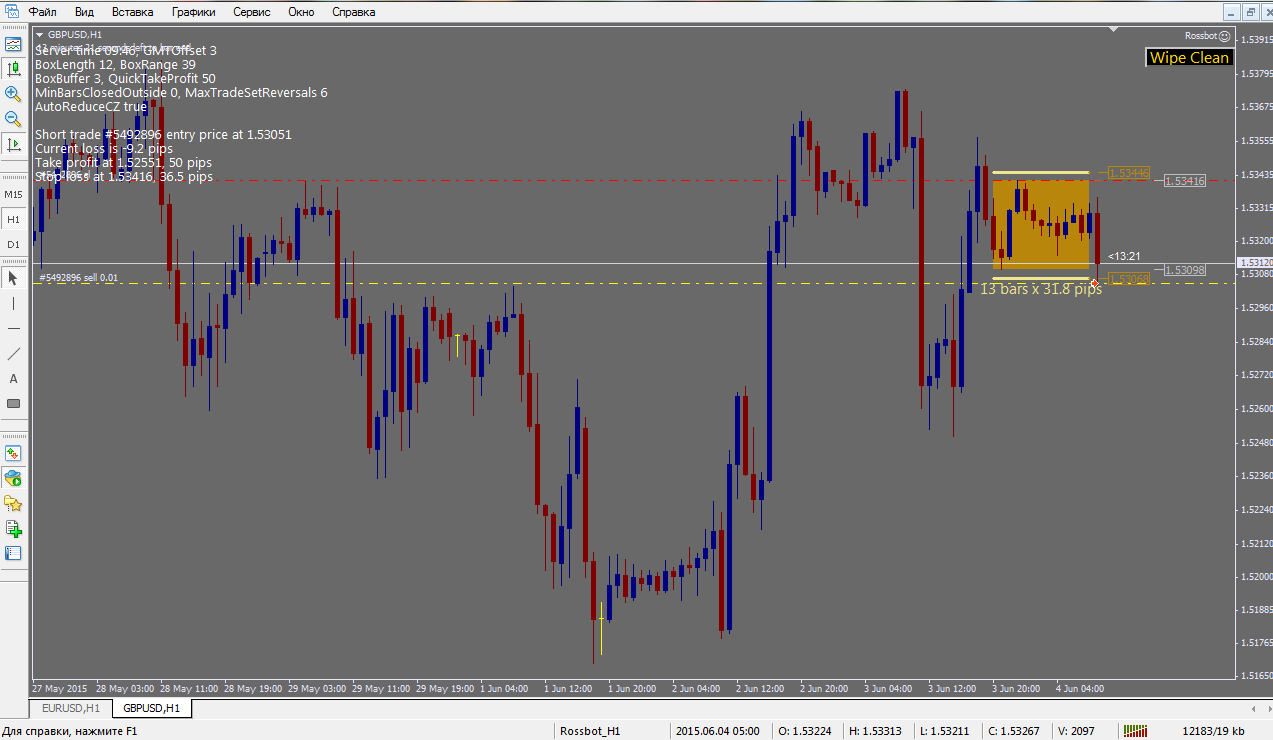Viewport: 1273px width, 740px height.
Task: Click the current price 1.53120 axis marker
Action: (x=1254, y=263)
